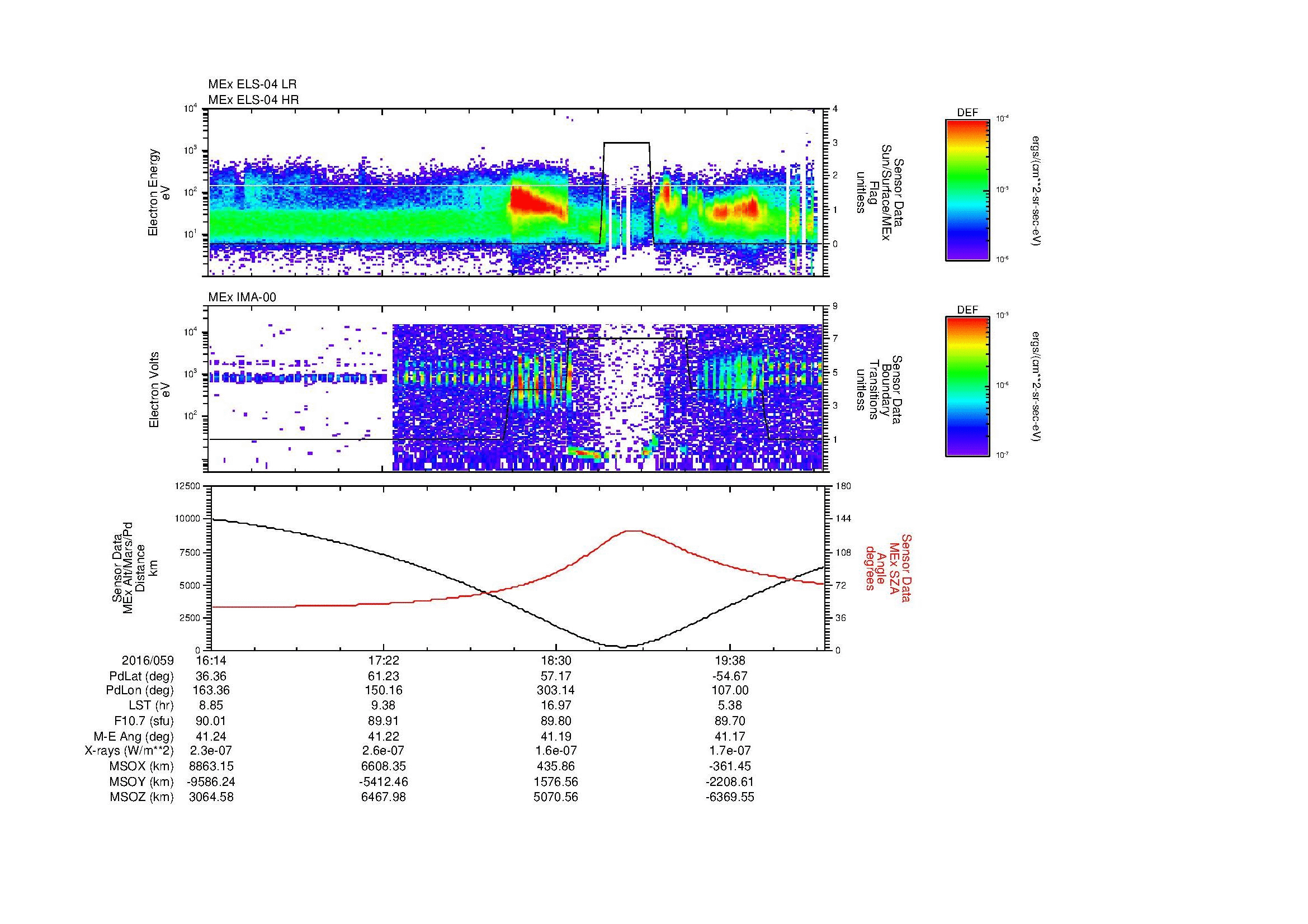Click the lower DEF color bar
The width and height of the screenshot is (1308, 924).
(x=967, y=387)
